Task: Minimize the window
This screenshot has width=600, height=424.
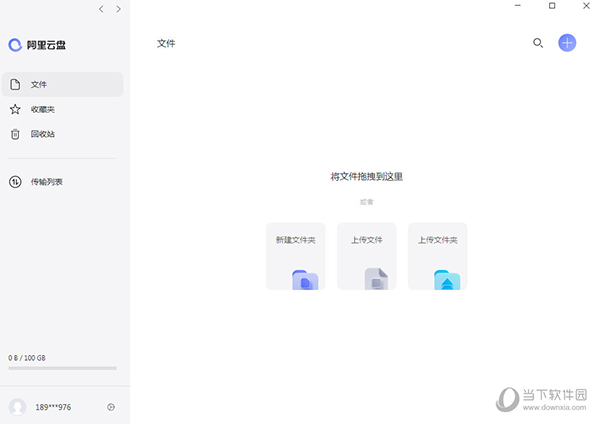Action: (x=518, y=6)
